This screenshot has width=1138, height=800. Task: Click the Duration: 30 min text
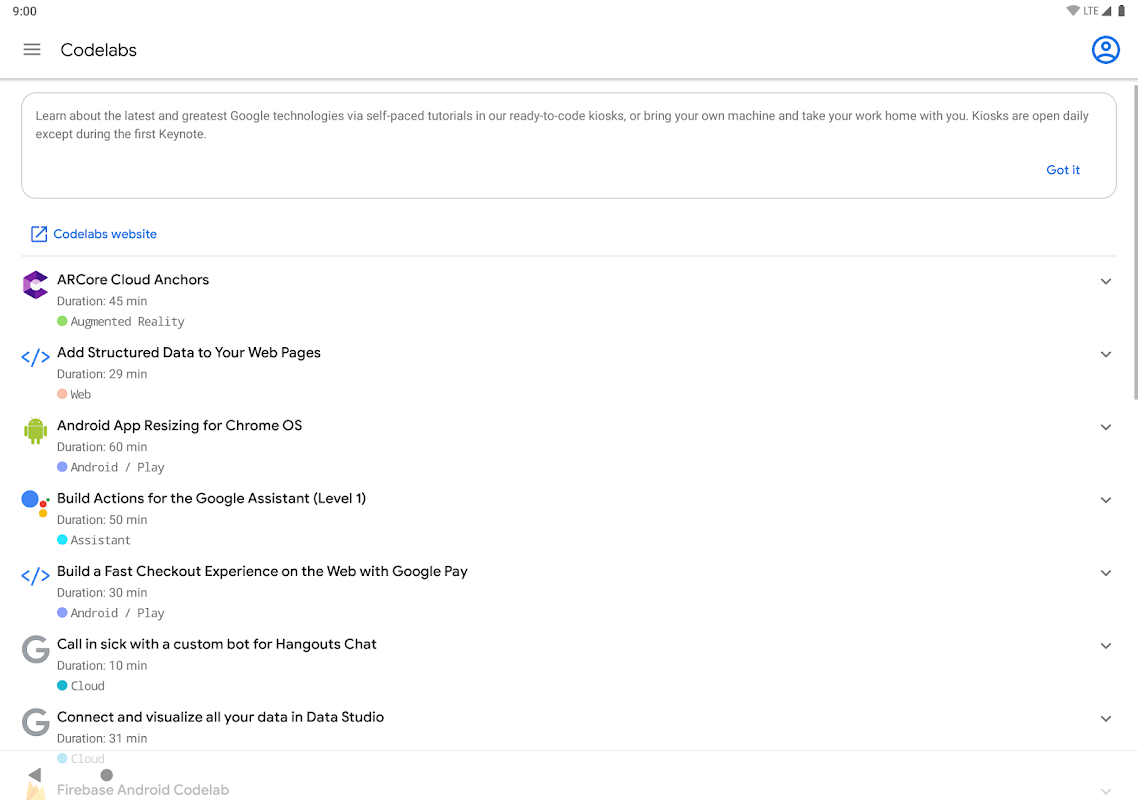tap(102, 593)
